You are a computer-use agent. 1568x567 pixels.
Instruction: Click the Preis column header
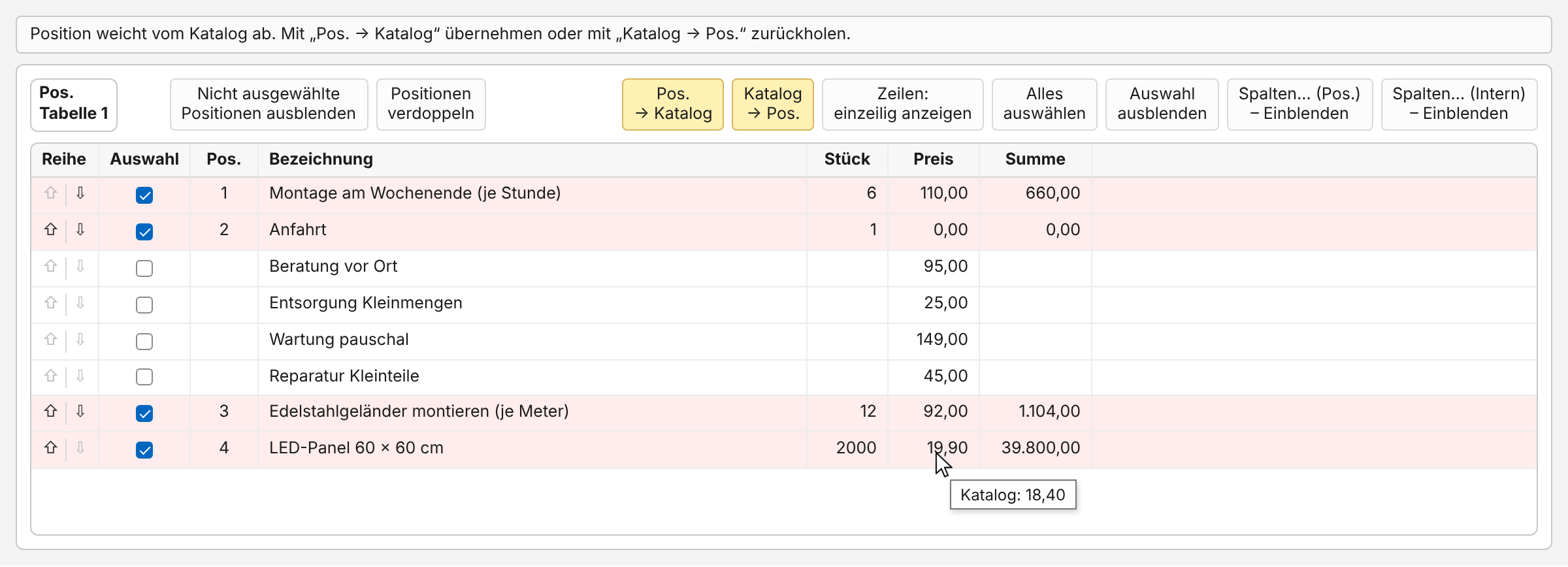pos(933,159)
